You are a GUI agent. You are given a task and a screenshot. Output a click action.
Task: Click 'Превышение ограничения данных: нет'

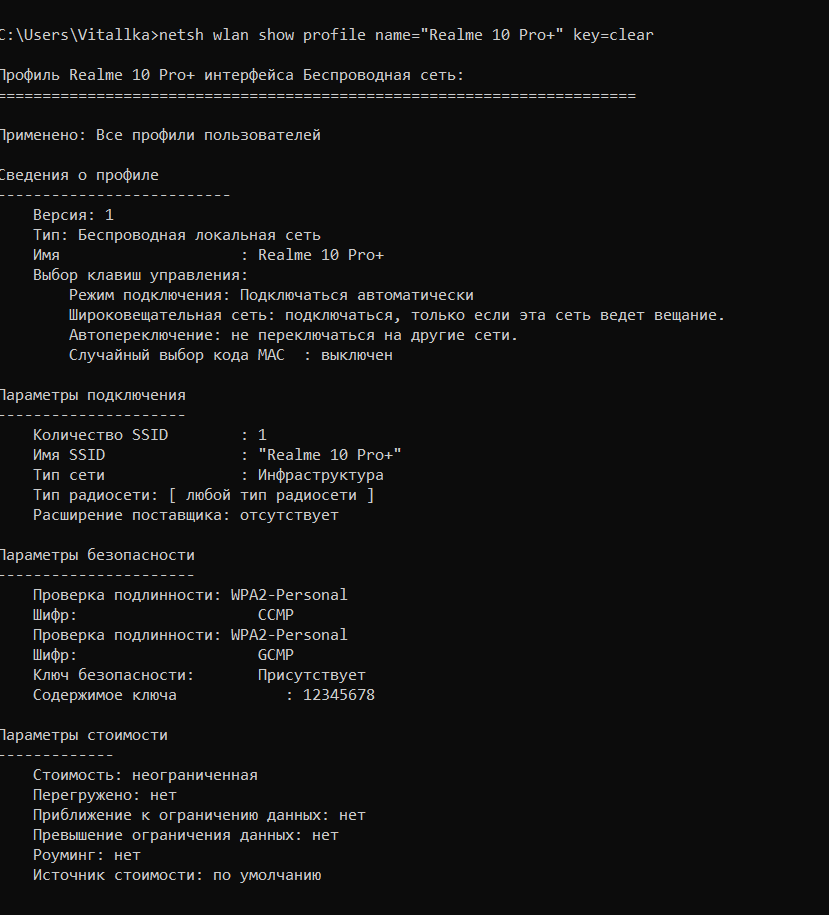(186, 835)
